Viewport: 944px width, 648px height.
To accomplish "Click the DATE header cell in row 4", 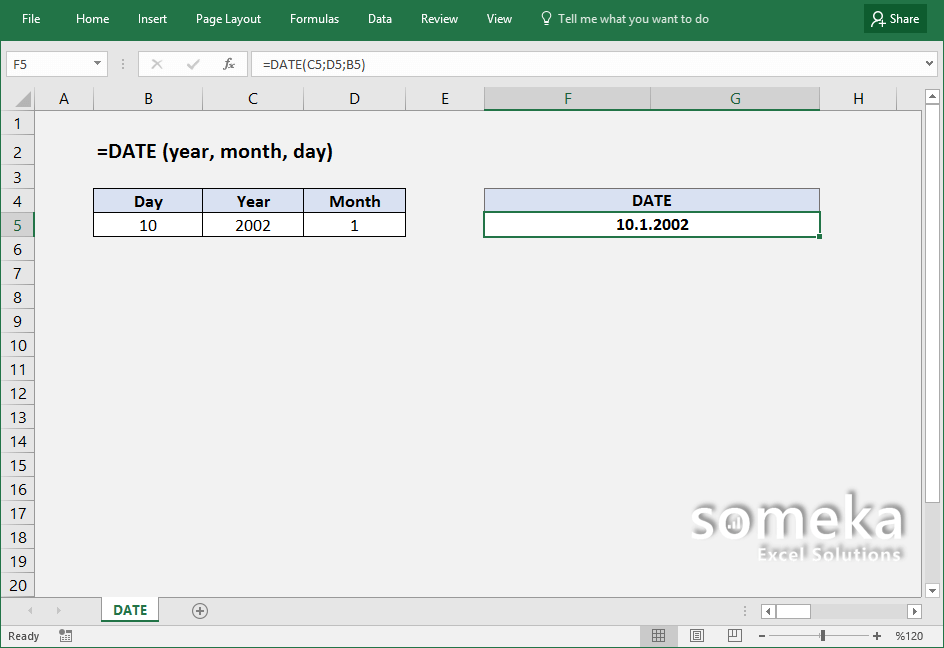I will (x=652, y=201).
